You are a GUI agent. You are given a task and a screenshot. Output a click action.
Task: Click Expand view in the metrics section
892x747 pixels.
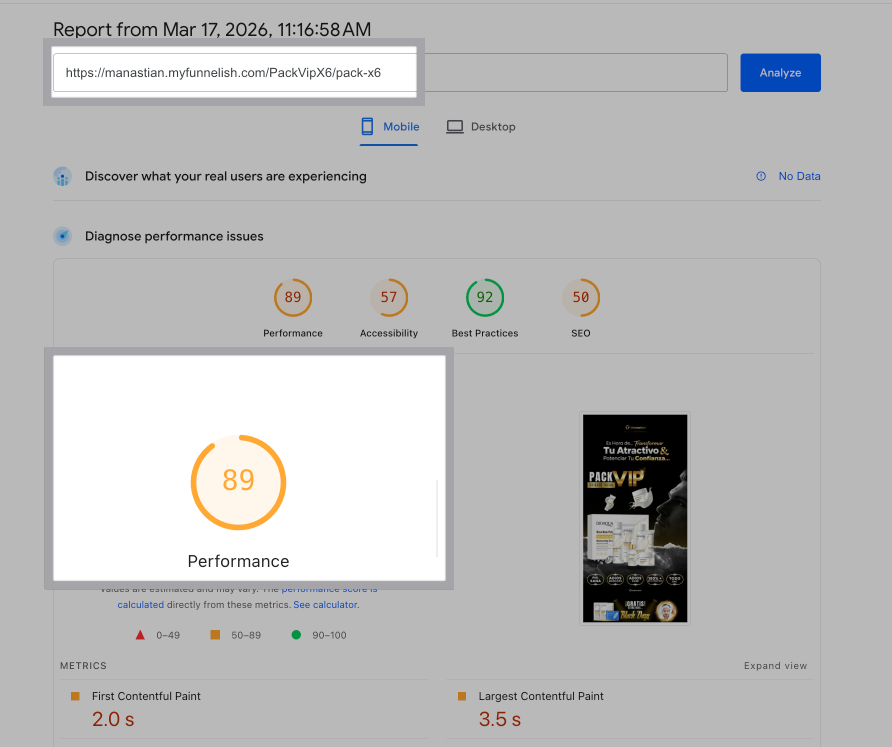[x=775, y=666]
